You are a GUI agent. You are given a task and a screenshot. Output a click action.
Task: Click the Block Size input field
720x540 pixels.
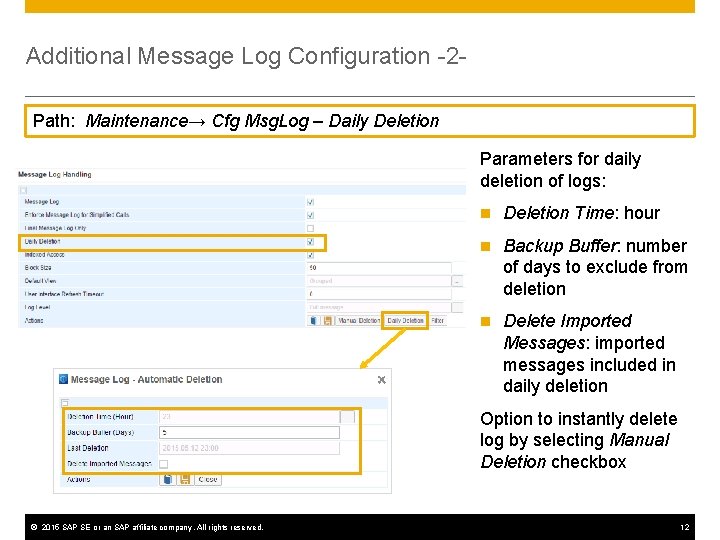coord(379,268)
